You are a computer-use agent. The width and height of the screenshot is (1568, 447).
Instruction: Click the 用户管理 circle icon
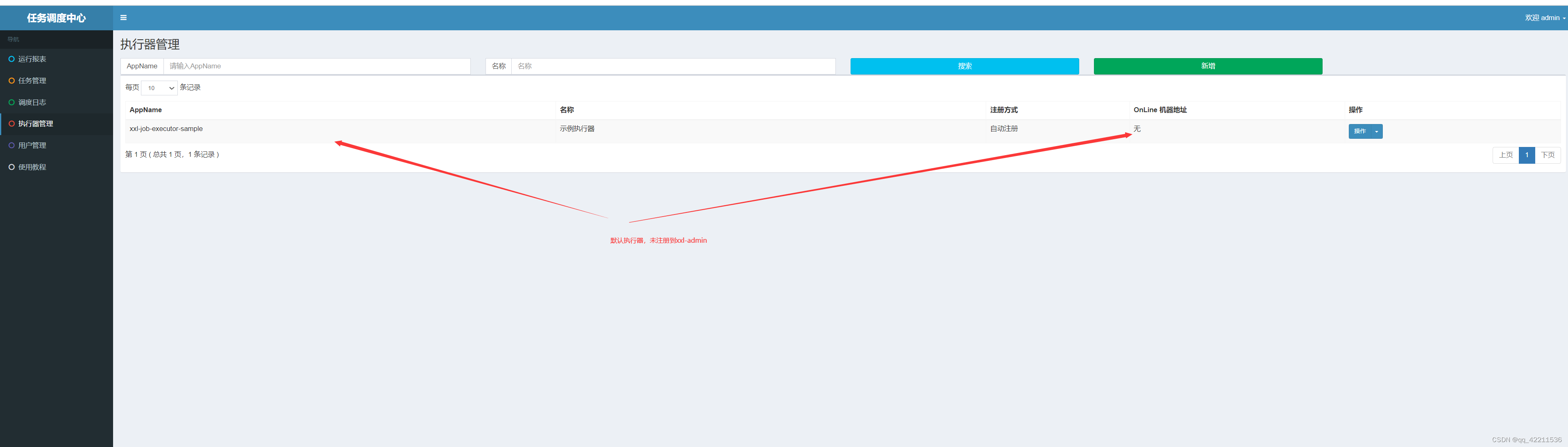11,145
